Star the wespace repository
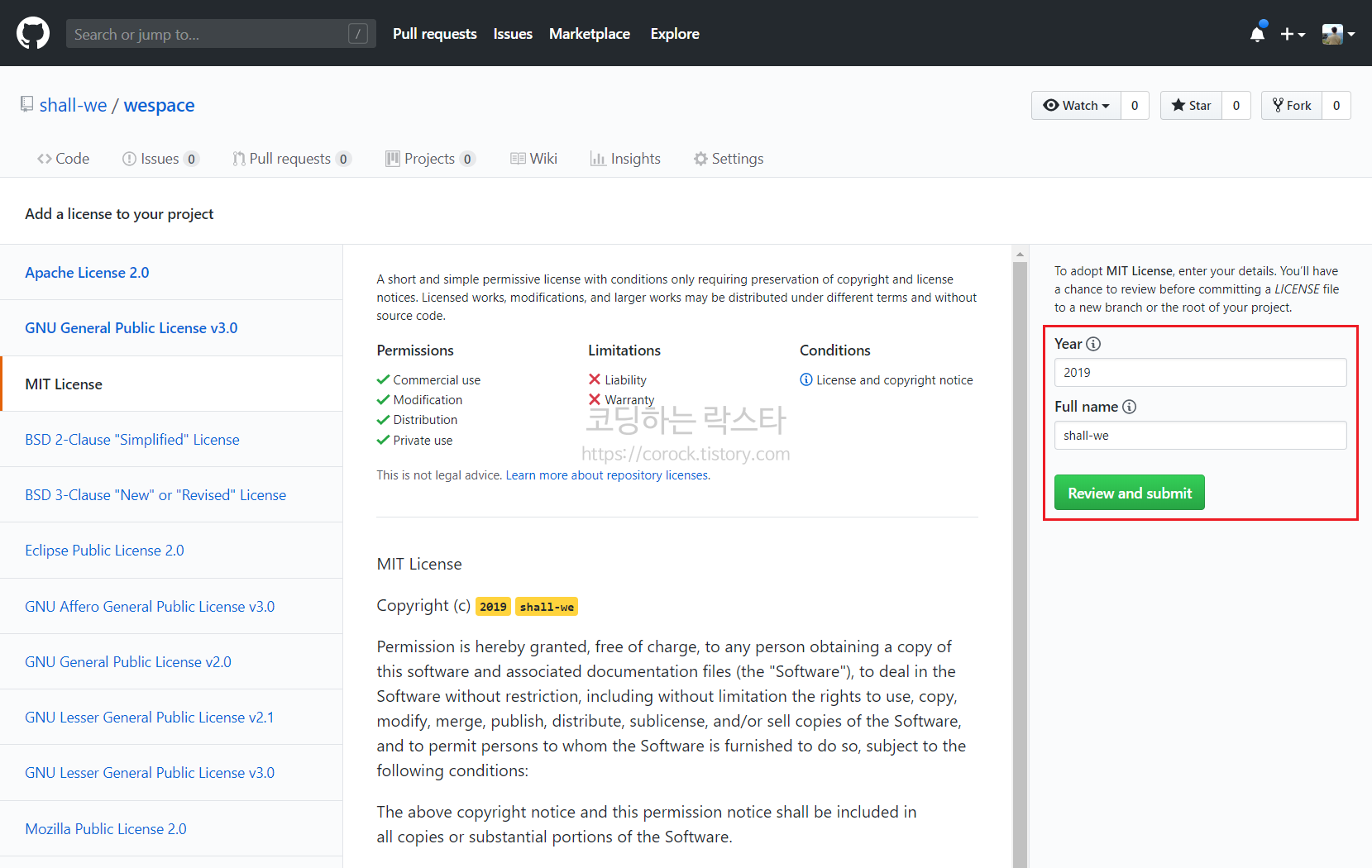The image size is (1372, 868). (x=1191, y=105)
